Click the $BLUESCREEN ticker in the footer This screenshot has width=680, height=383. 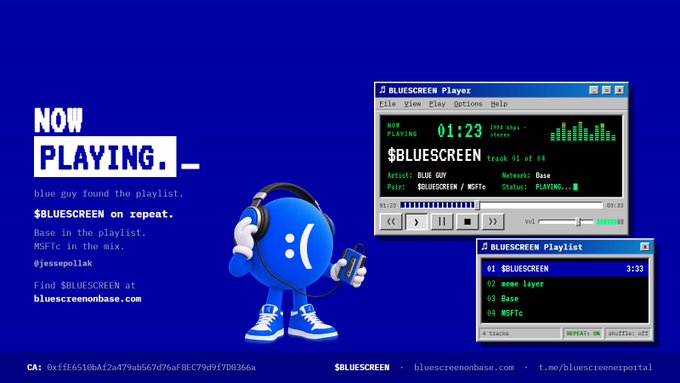[362, 367]
